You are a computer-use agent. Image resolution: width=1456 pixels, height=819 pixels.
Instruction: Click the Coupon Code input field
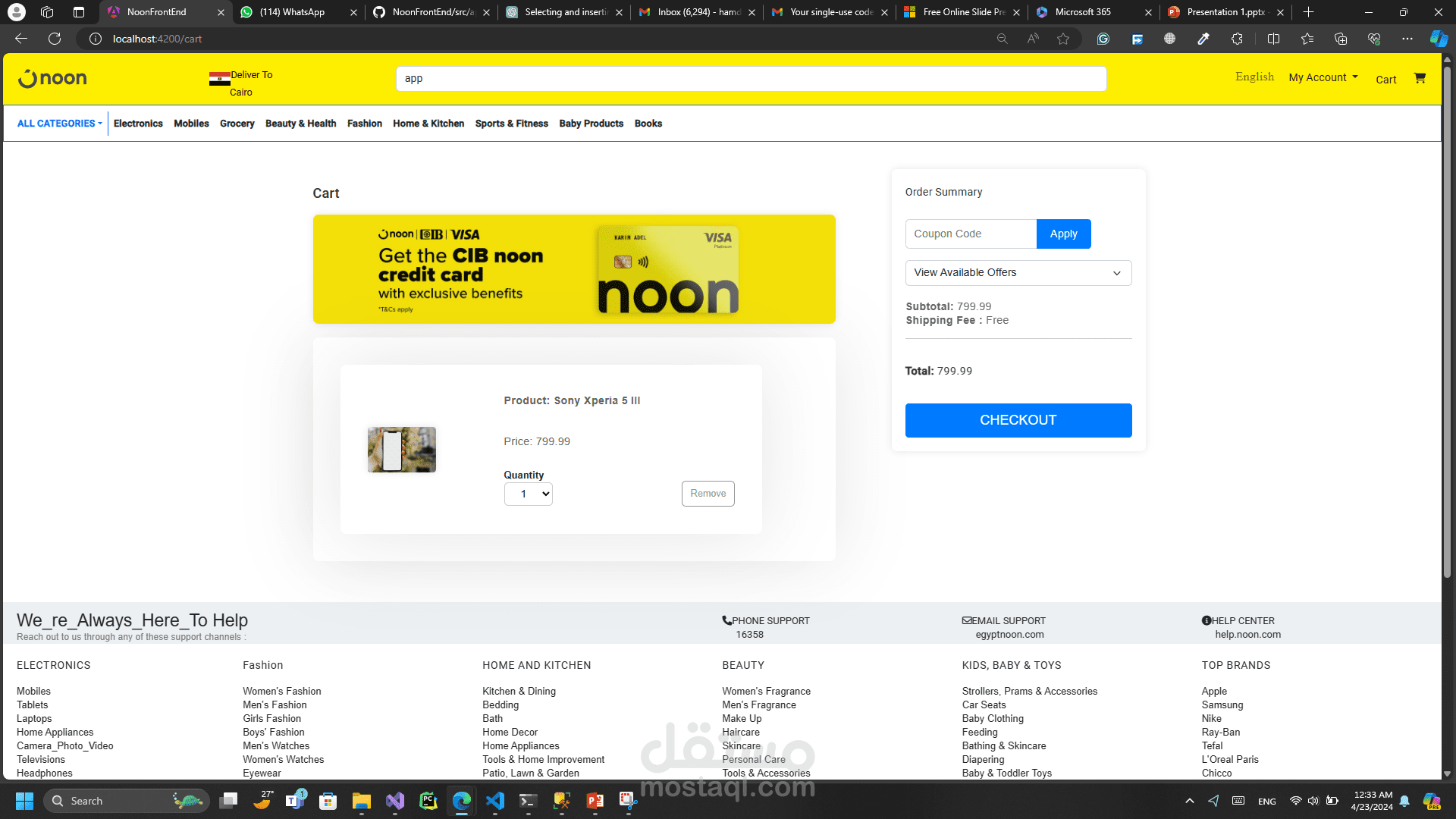point(971,234)
